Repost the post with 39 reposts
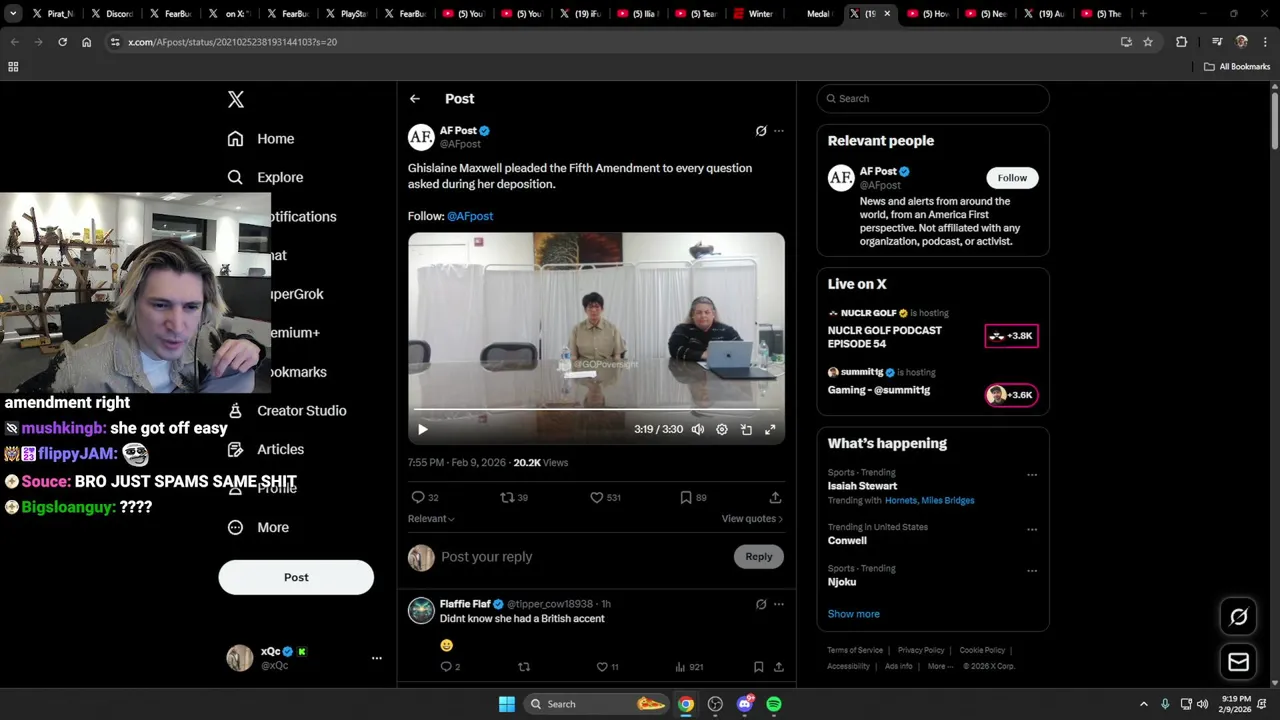 [x=514, y=497]
